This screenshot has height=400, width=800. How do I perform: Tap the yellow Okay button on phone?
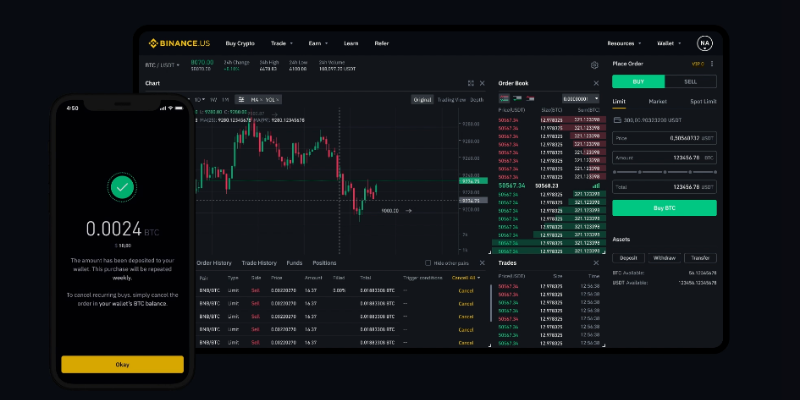point(122,364)
